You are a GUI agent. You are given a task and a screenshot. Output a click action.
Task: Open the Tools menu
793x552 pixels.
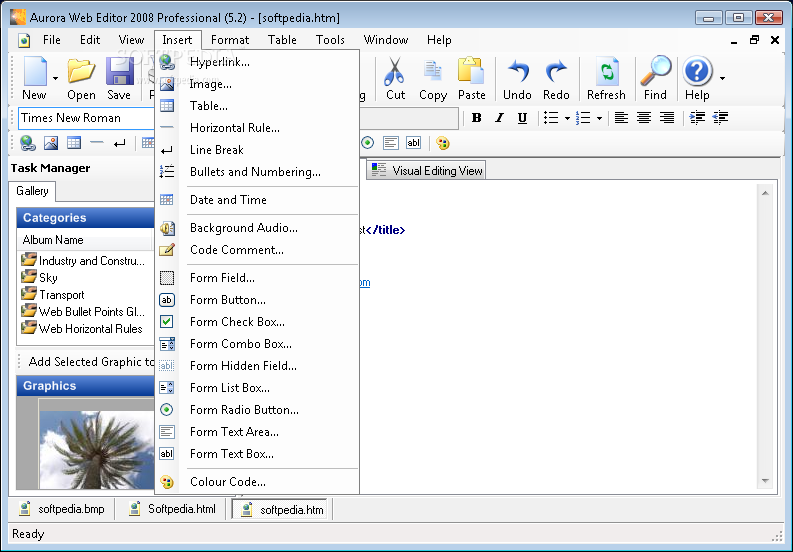[x=330, y=40]
